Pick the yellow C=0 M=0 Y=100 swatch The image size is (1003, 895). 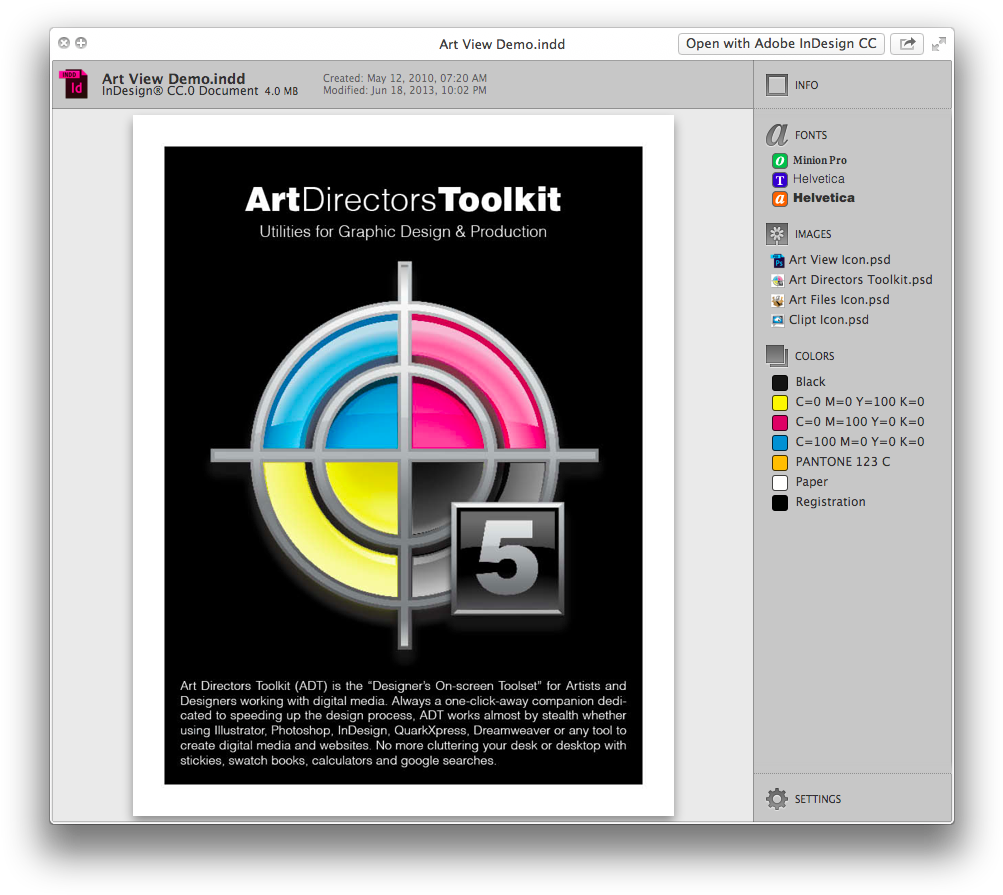click(x=780, y=402)
